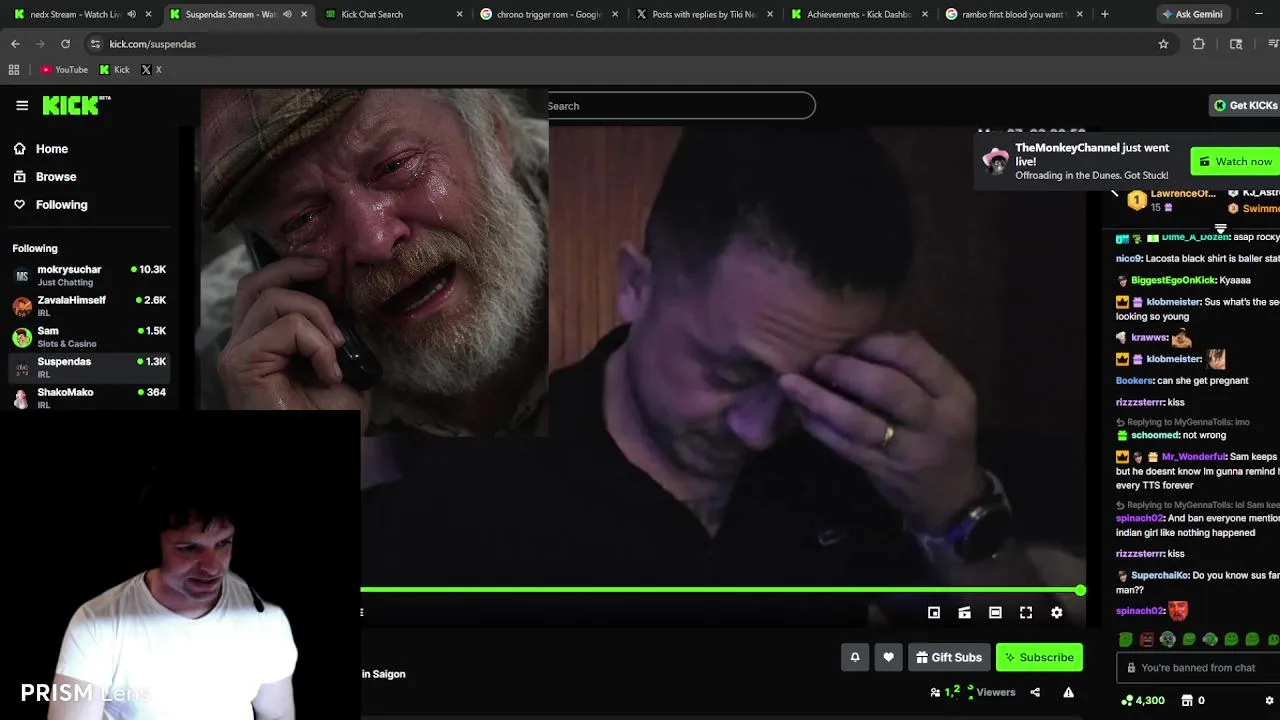
Task: Open the browser extensions puzzle icon
Action: tap(1198, 44)
